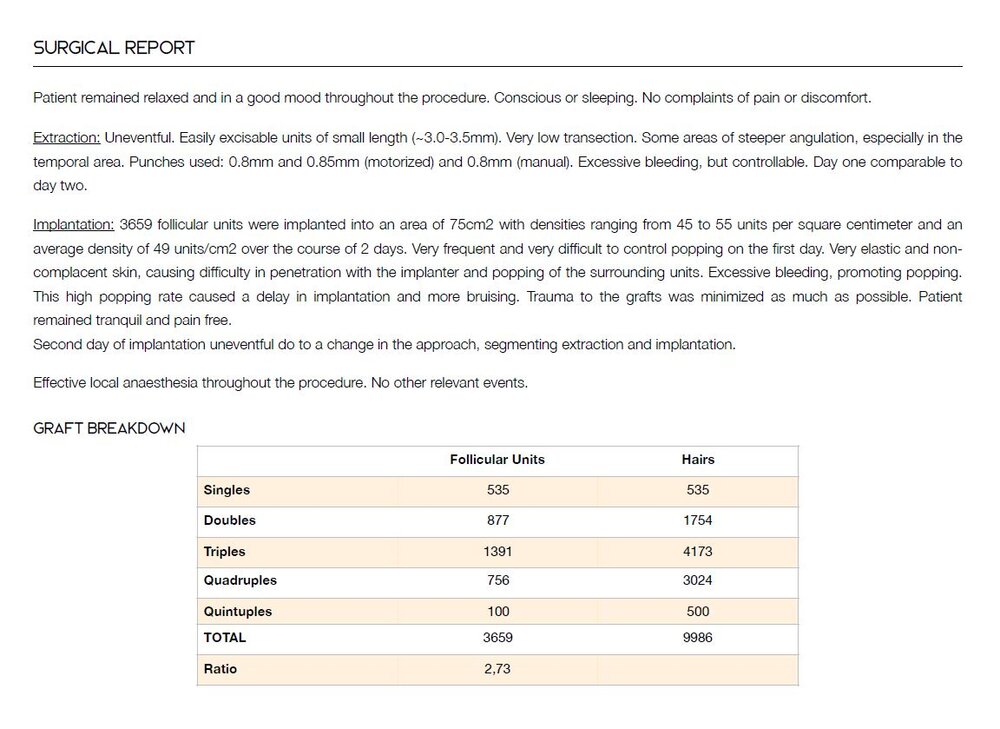Click the 9986 total hairs cell
Image resolution: width=1000 pixels, height=729 pixels.
tap(698, 637)
